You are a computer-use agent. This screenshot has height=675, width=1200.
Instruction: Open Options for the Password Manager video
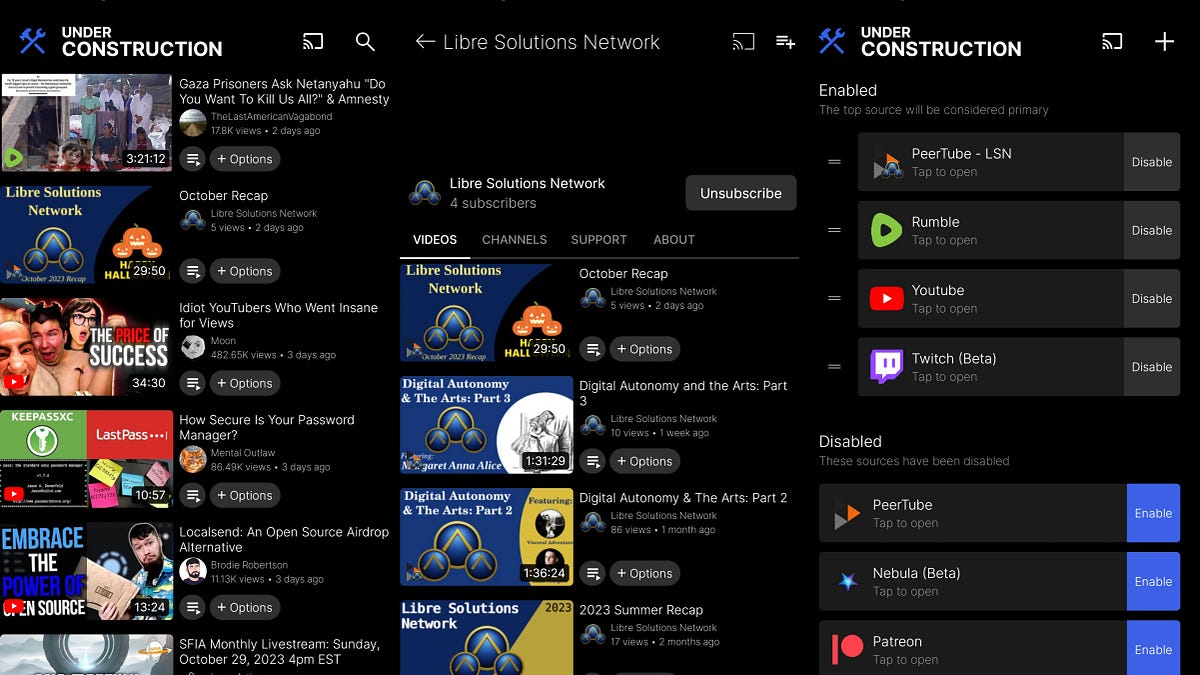pyautogui.click(x=245, y=494)
